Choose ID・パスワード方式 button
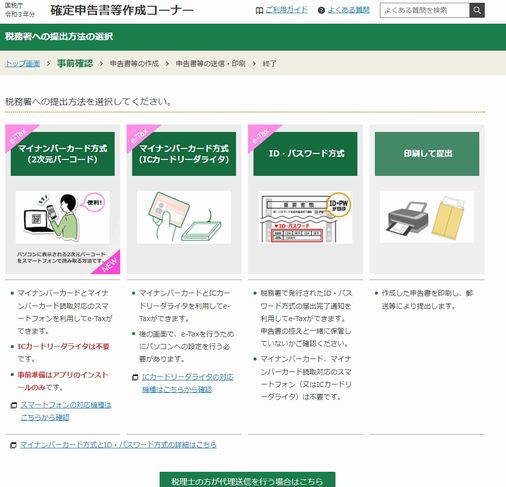Viewport: 506px width, 487px height. point(305,154)
